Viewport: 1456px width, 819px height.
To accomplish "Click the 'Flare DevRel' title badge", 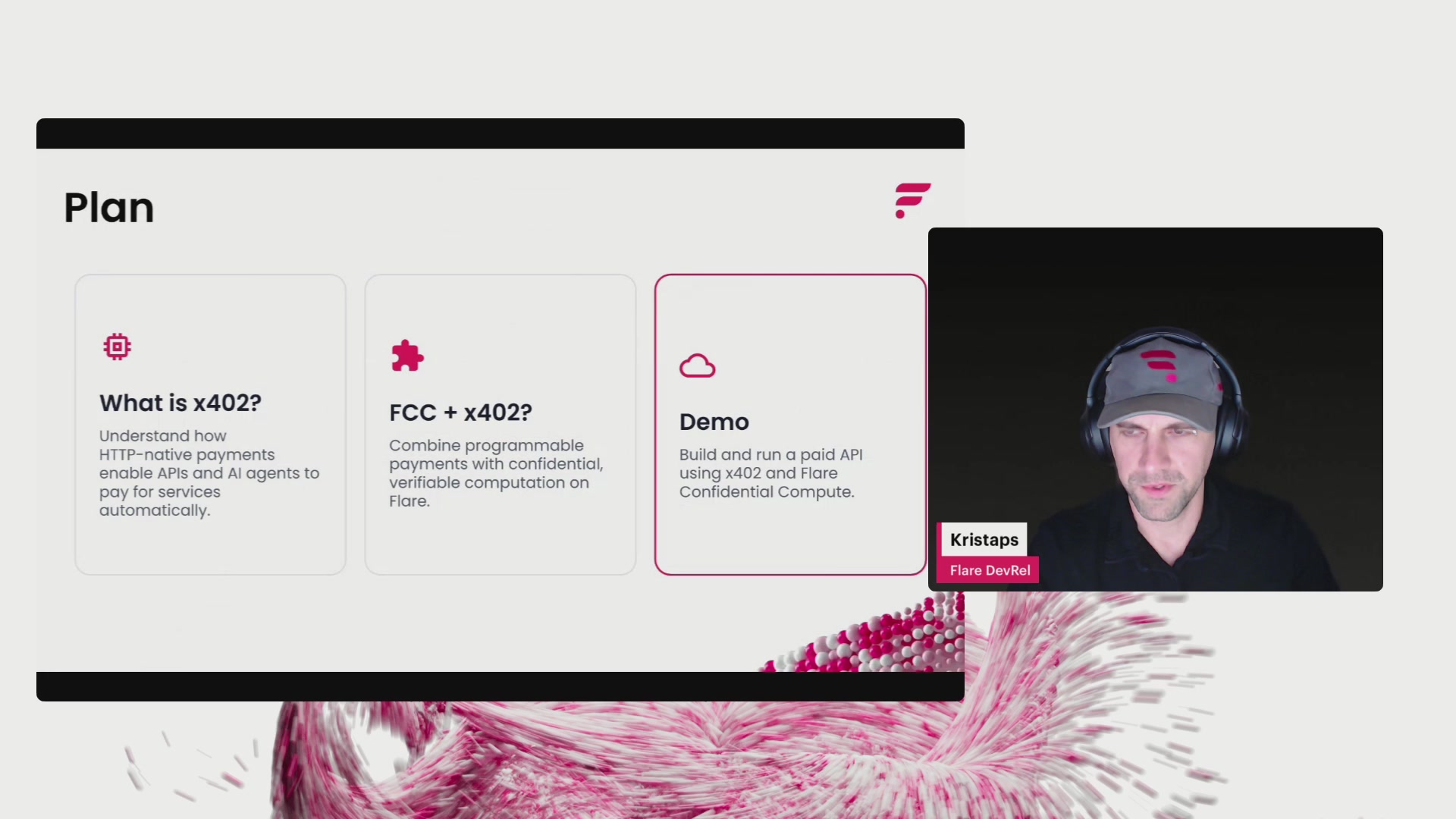I will [990, 570].
